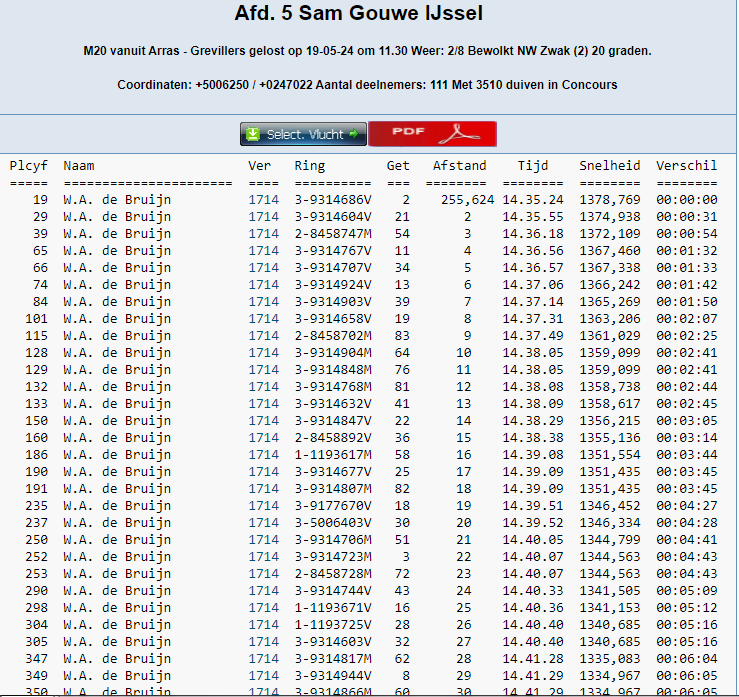Select the 1714 link for ring 1-1193671M
The image size is (739, 697).
(263, 607)
